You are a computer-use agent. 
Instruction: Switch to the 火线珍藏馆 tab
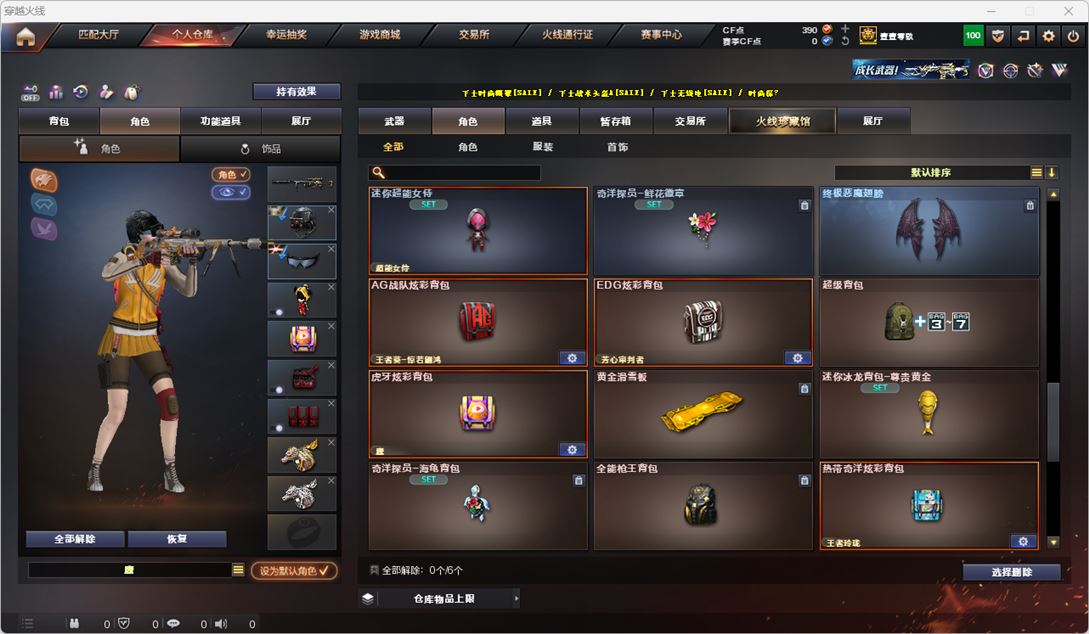(782, 121)
